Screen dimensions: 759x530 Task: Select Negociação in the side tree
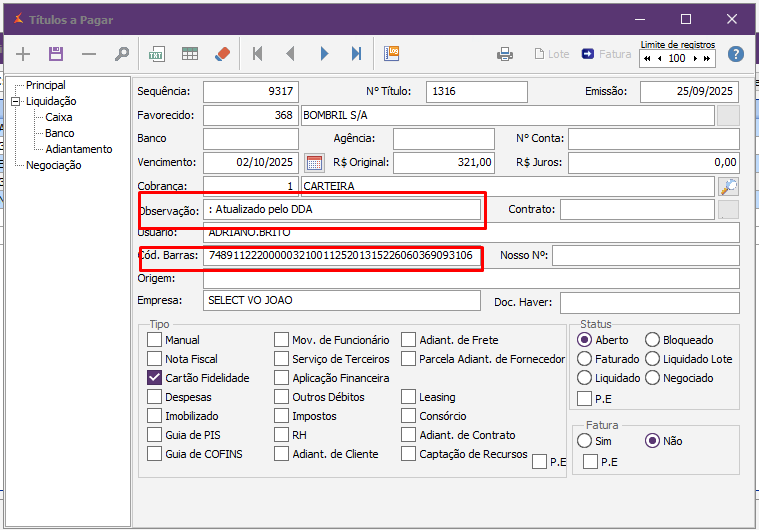[53, 165]
